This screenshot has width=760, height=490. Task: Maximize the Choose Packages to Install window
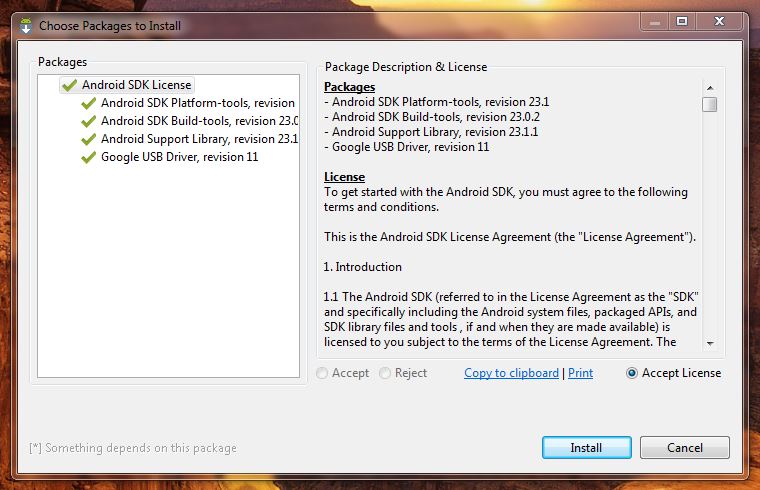(x=682, y=22)
